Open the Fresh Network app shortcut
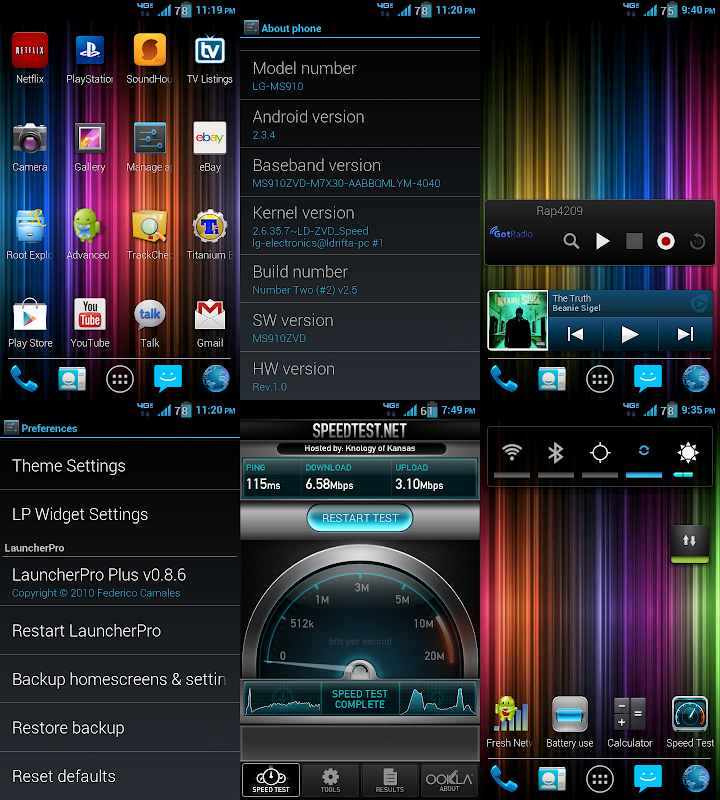 tap(509, 714)
